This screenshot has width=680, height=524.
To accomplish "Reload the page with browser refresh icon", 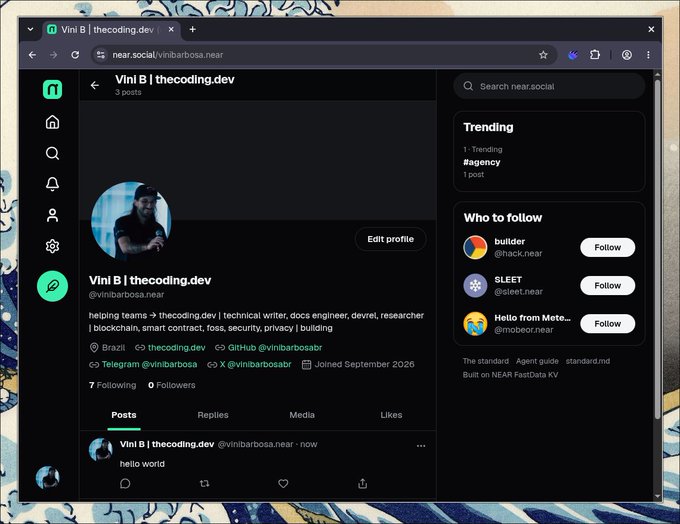I will pyautogui.click(x=75, y=55).
